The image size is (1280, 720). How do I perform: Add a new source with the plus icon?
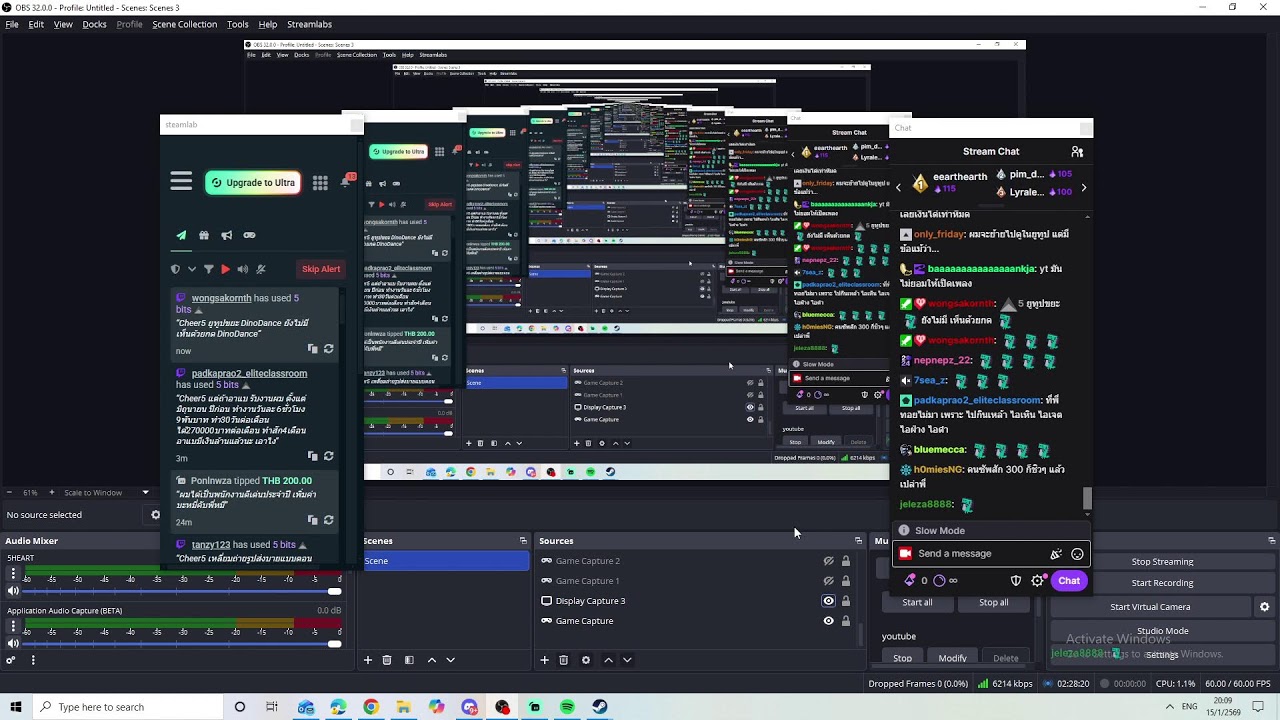545,660
